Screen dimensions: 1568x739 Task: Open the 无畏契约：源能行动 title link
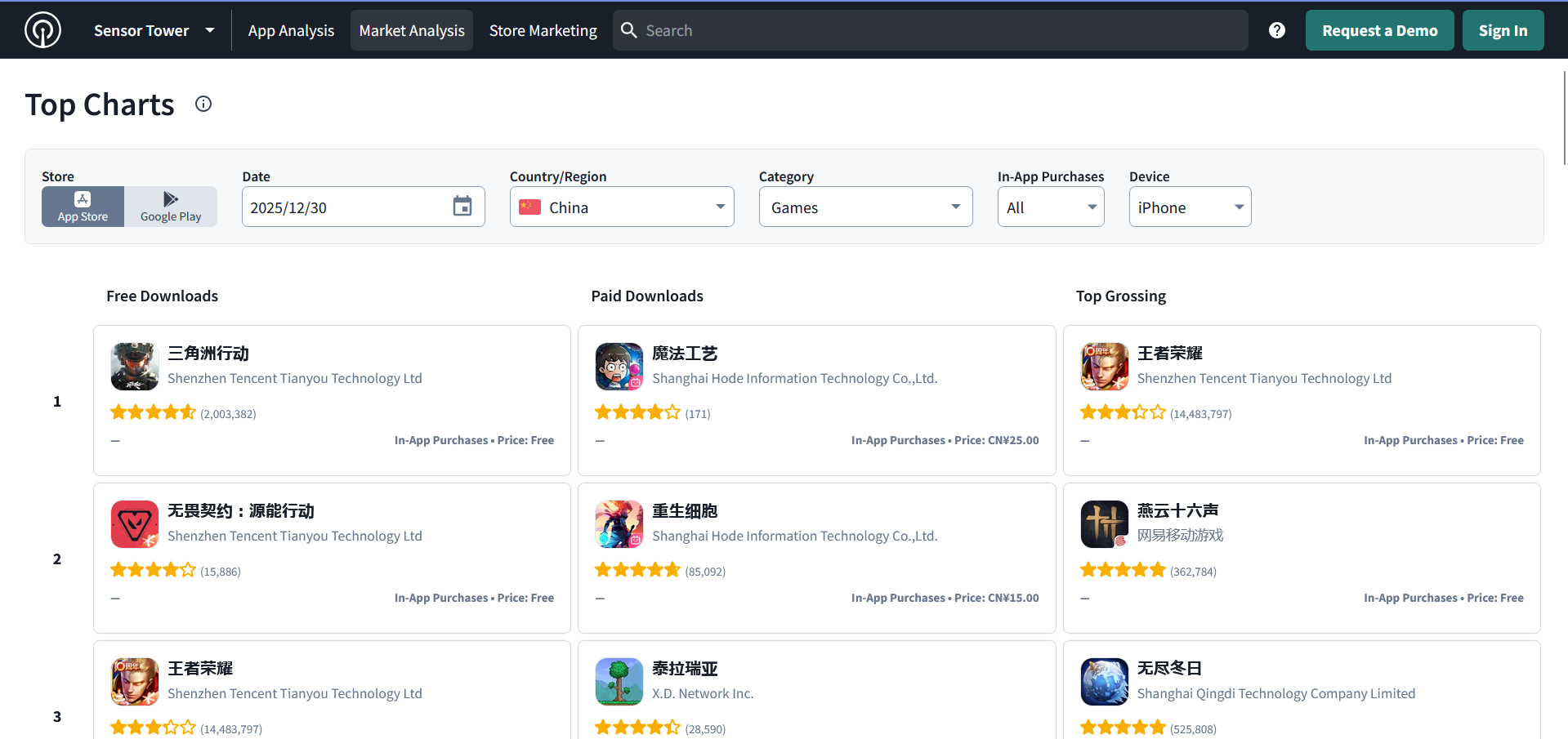(x=241, y=511)
